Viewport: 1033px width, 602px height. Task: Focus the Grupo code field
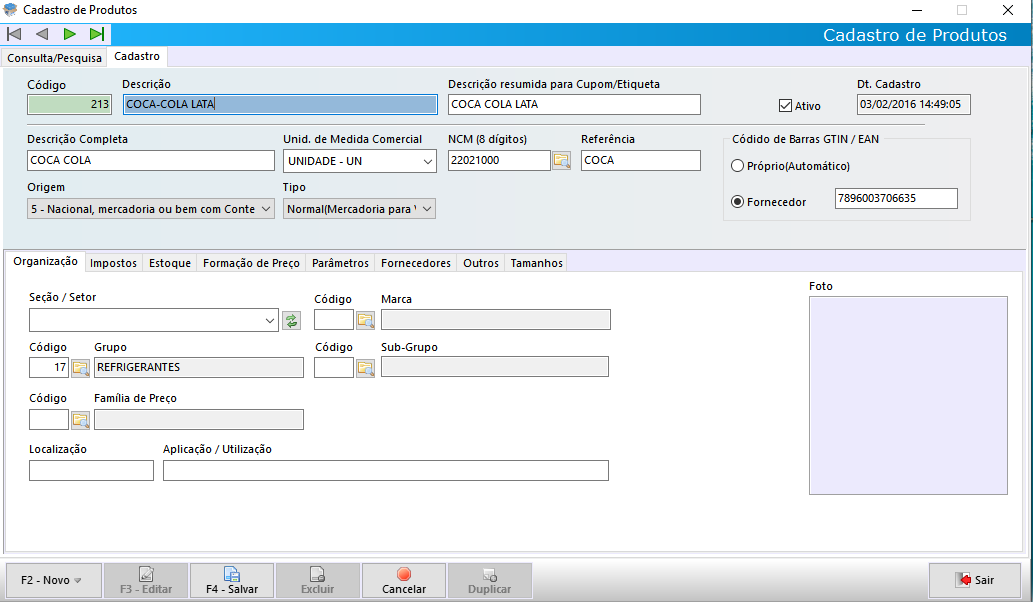pos(49,368)
